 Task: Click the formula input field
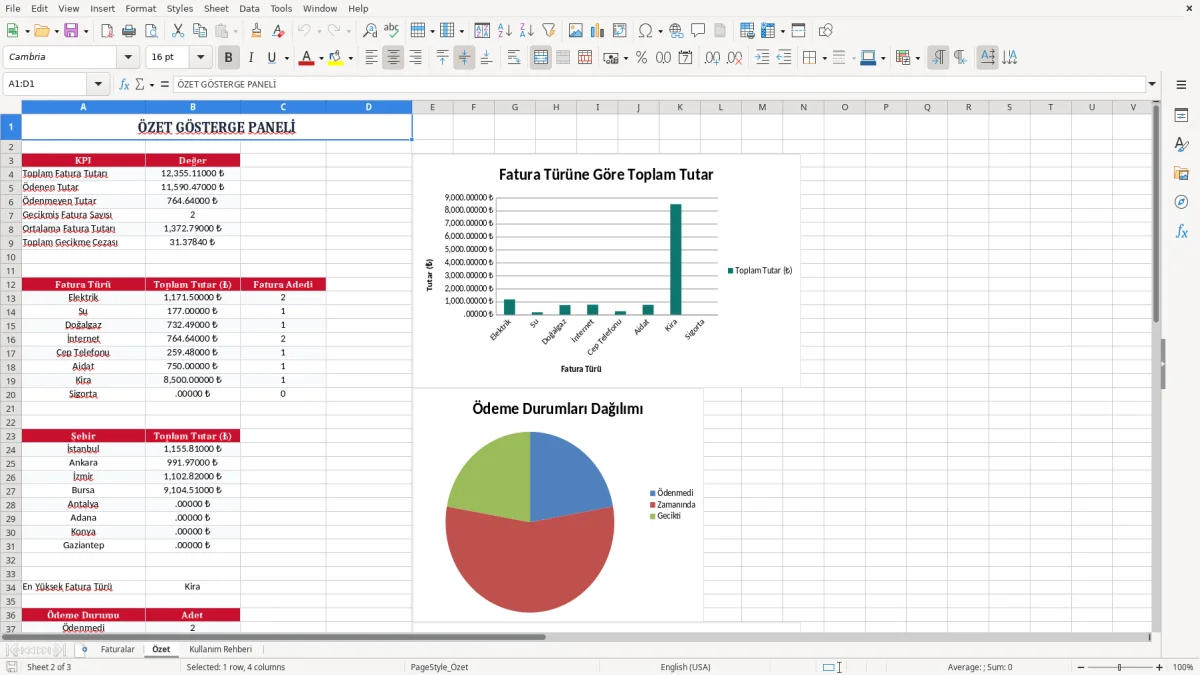[x=658, y=85]
